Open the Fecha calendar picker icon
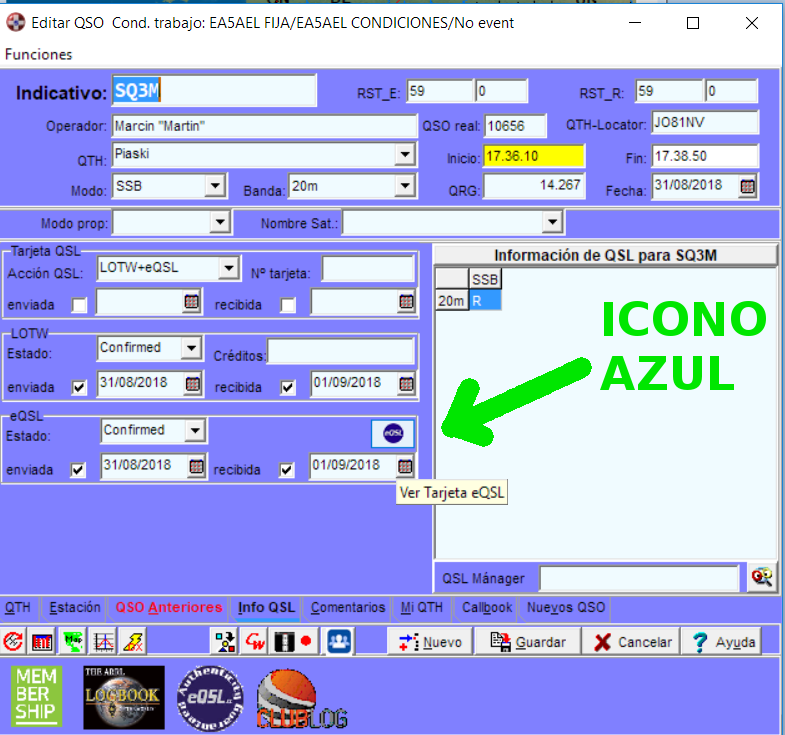785x735 pixels. [747, 186]
